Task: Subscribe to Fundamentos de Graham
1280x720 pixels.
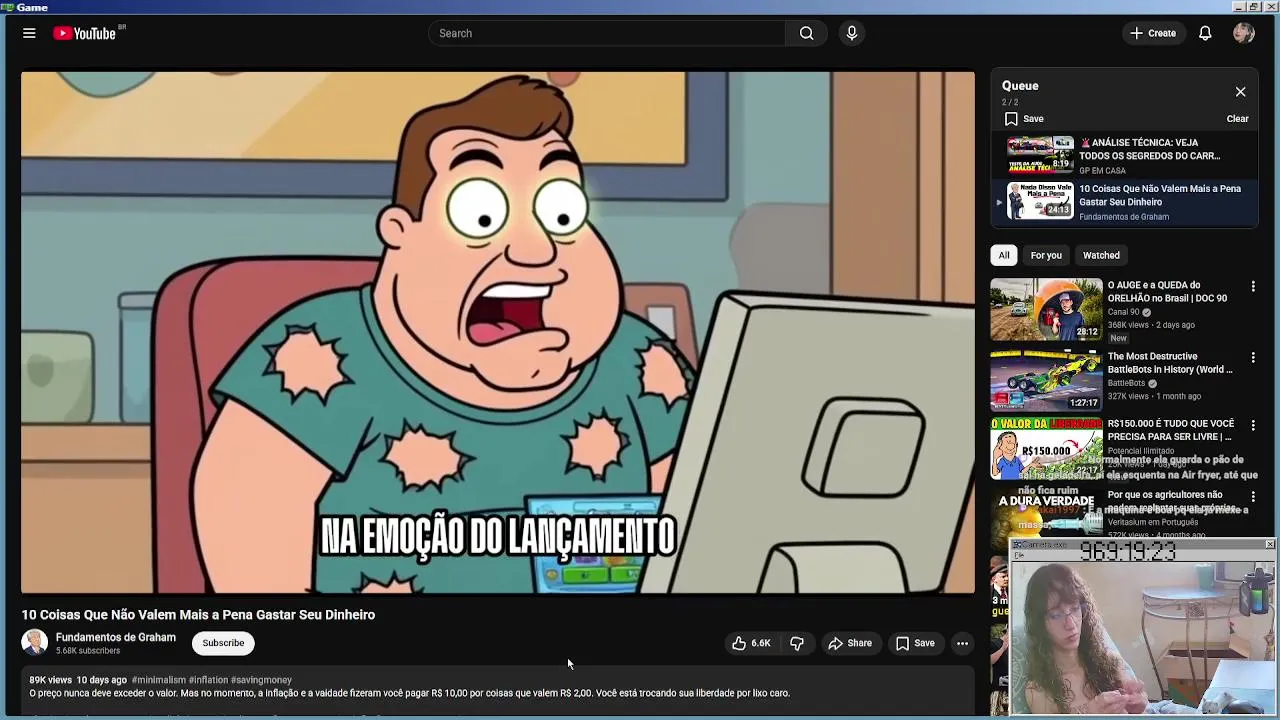Action: click(x=223, y=643)
